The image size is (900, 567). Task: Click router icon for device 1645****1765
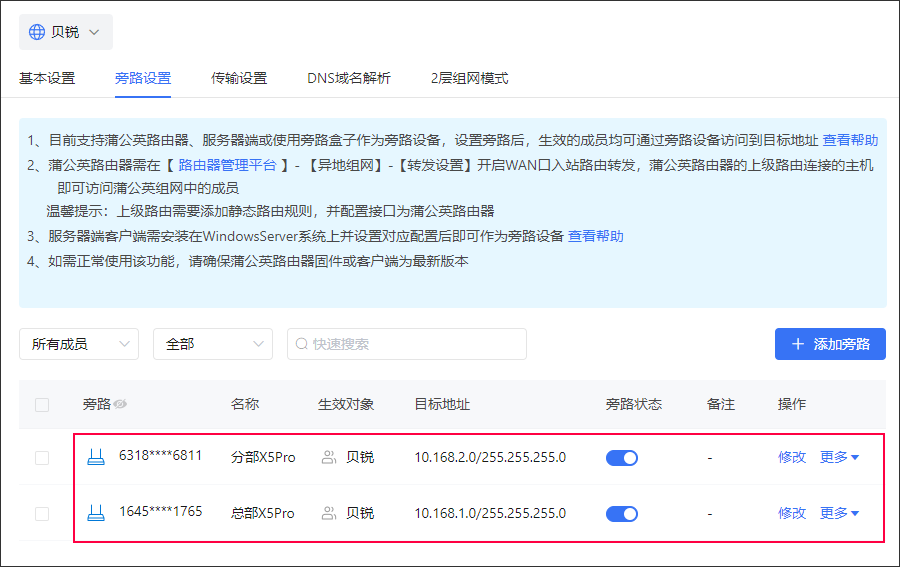(x=96, y=513)
